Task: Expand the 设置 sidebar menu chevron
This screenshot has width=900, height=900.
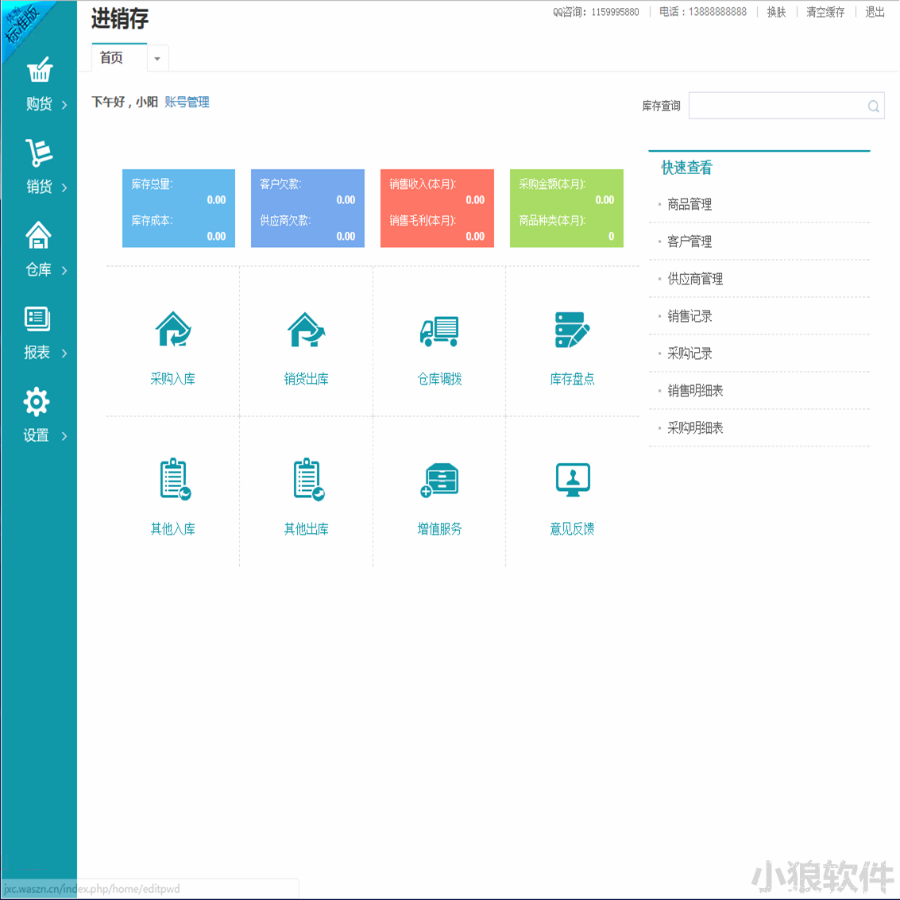Action: point(62,435)
